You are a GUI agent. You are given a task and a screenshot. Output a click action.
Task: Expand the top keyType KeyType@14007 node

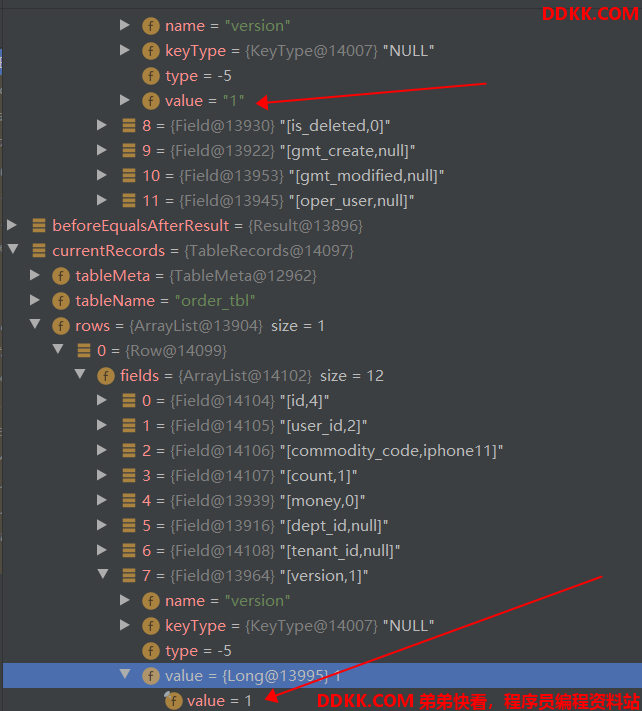125,50
